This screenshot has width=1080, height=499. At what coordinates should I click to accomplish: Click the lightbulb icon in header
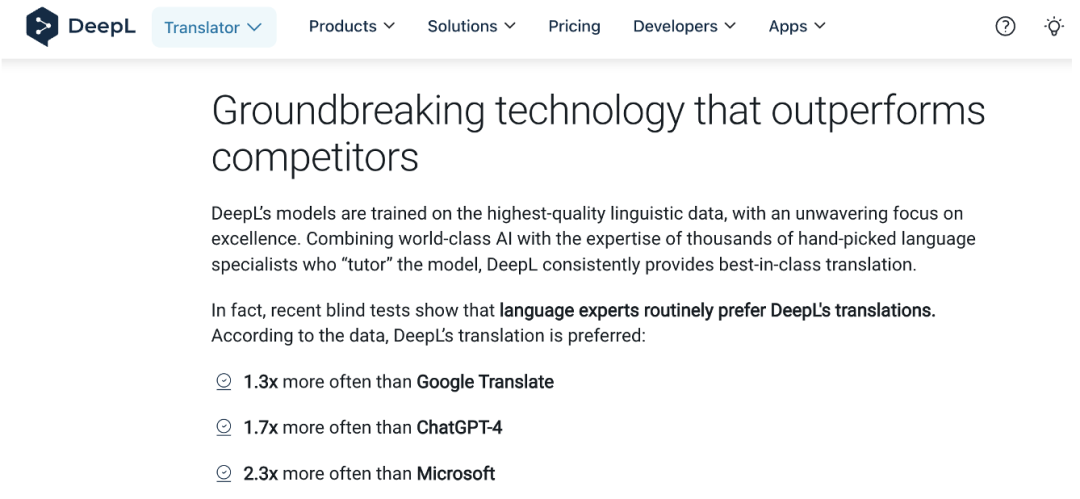pos(1054,27)
